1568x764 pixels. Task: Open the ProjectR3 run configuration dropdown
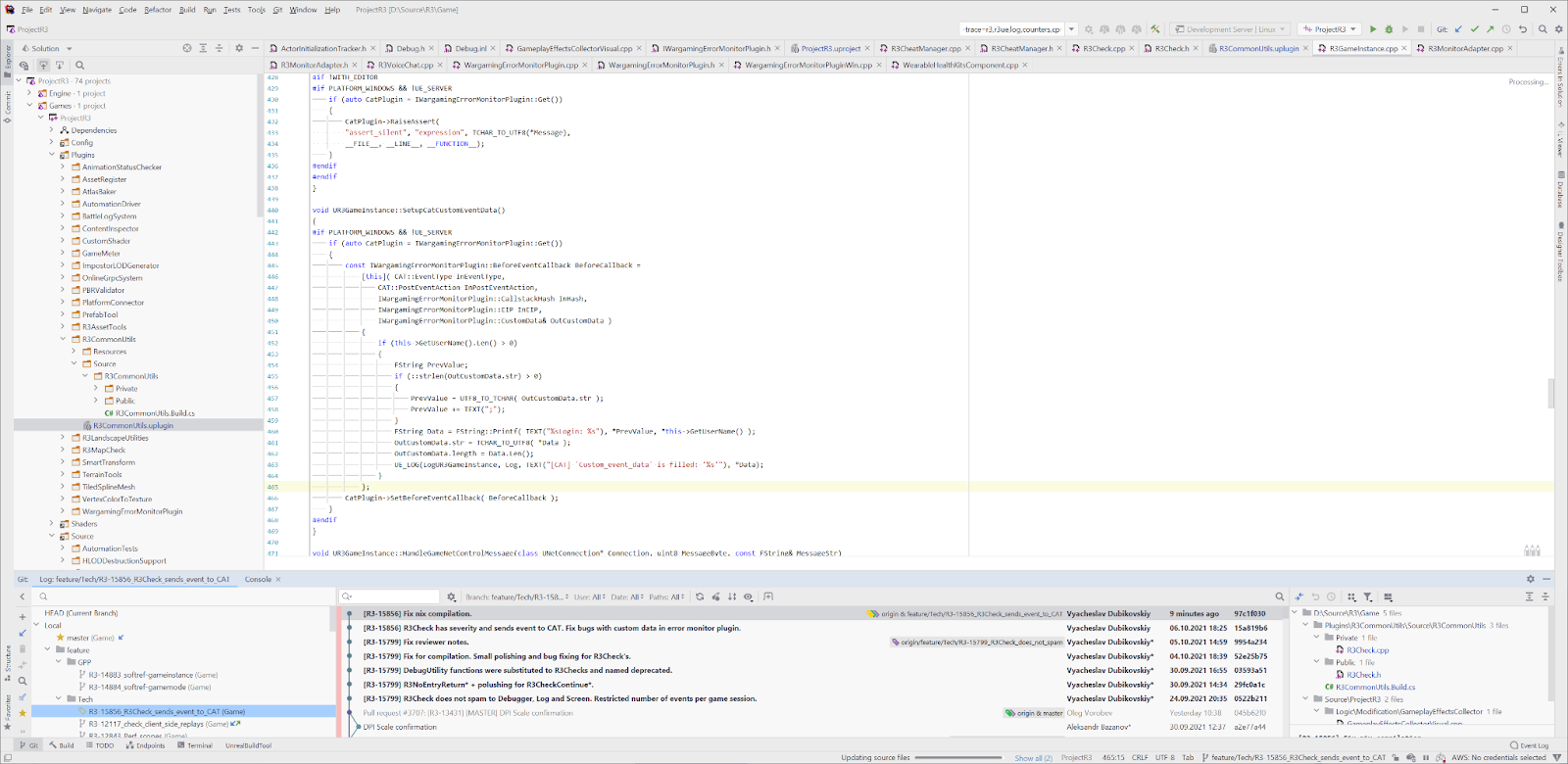point(1330,29)
